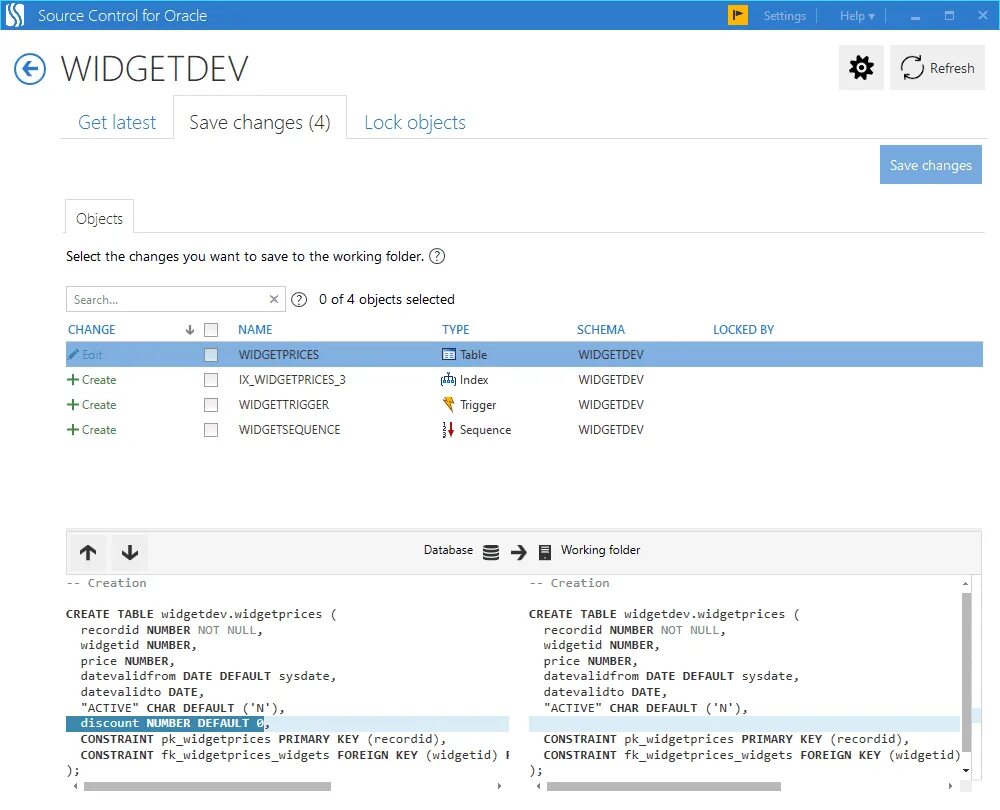Click the Database stack icon in diff header
This screenshot has height=810, width=1000.
coord(491,552)
